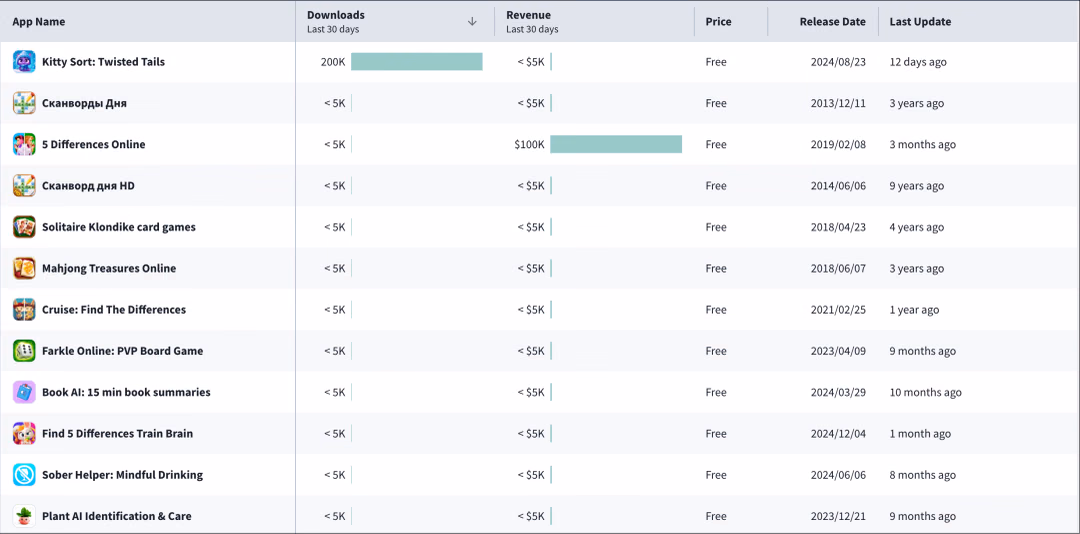
Task: Open Solitaire Klondike card games name
Action: (x=118, y=227)
